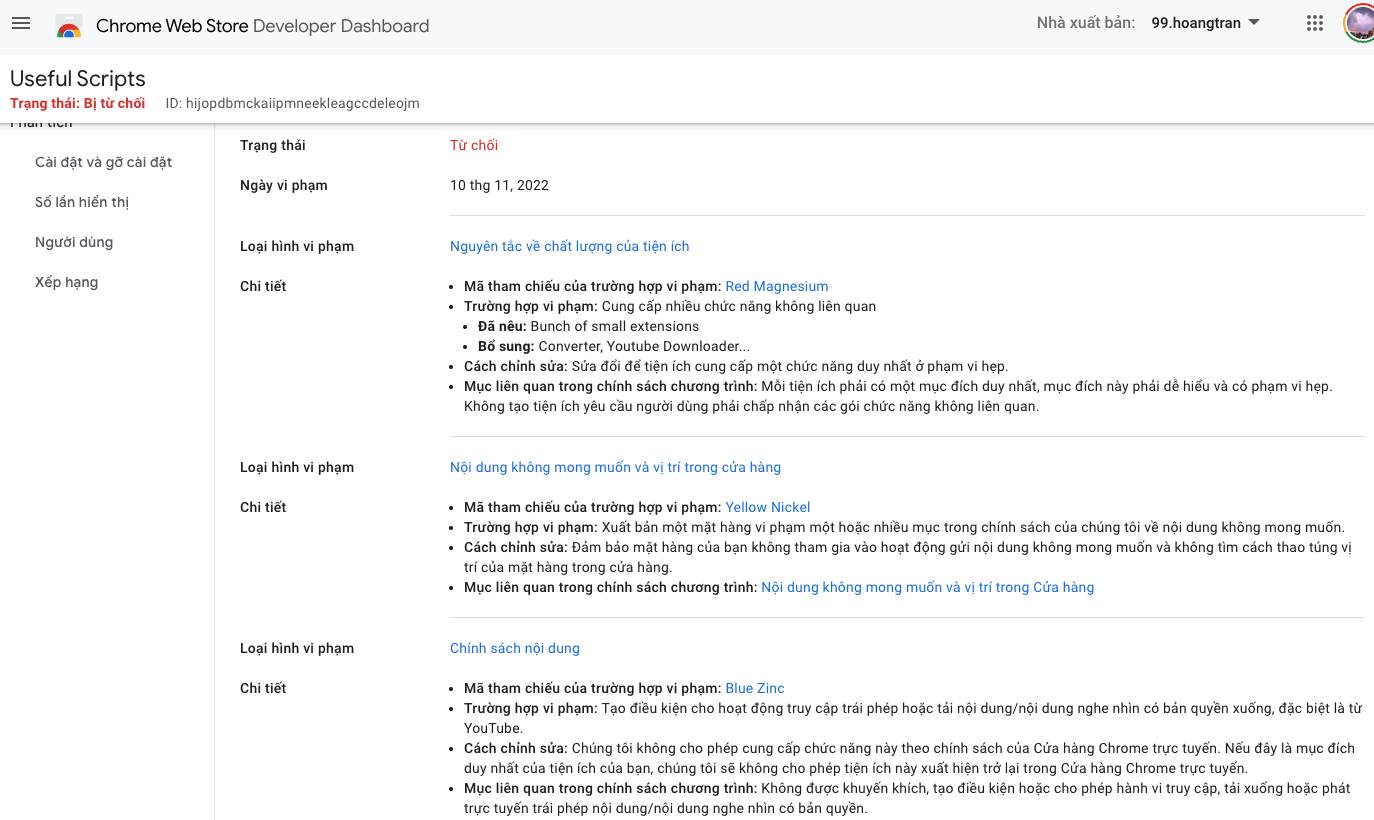Viewport: 1374px width, 820px height.
Task: Click the violation date 10 thg 11, 2022
Action: [499, 185]
